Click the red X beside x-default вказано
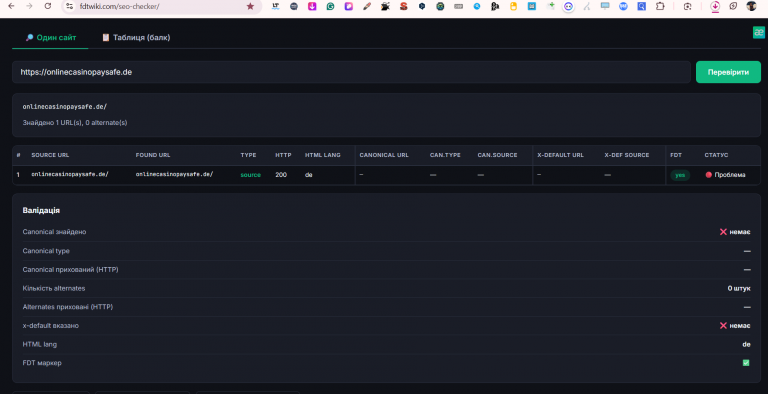Screen dimensions: 768x394 723,325
